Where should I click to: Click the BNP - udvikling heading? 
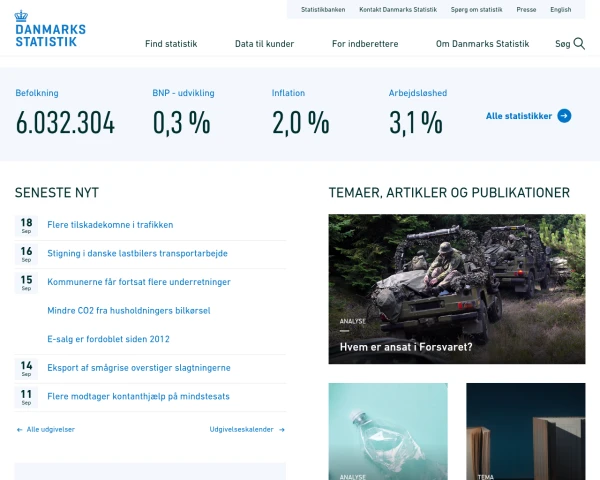coord(183,93)
